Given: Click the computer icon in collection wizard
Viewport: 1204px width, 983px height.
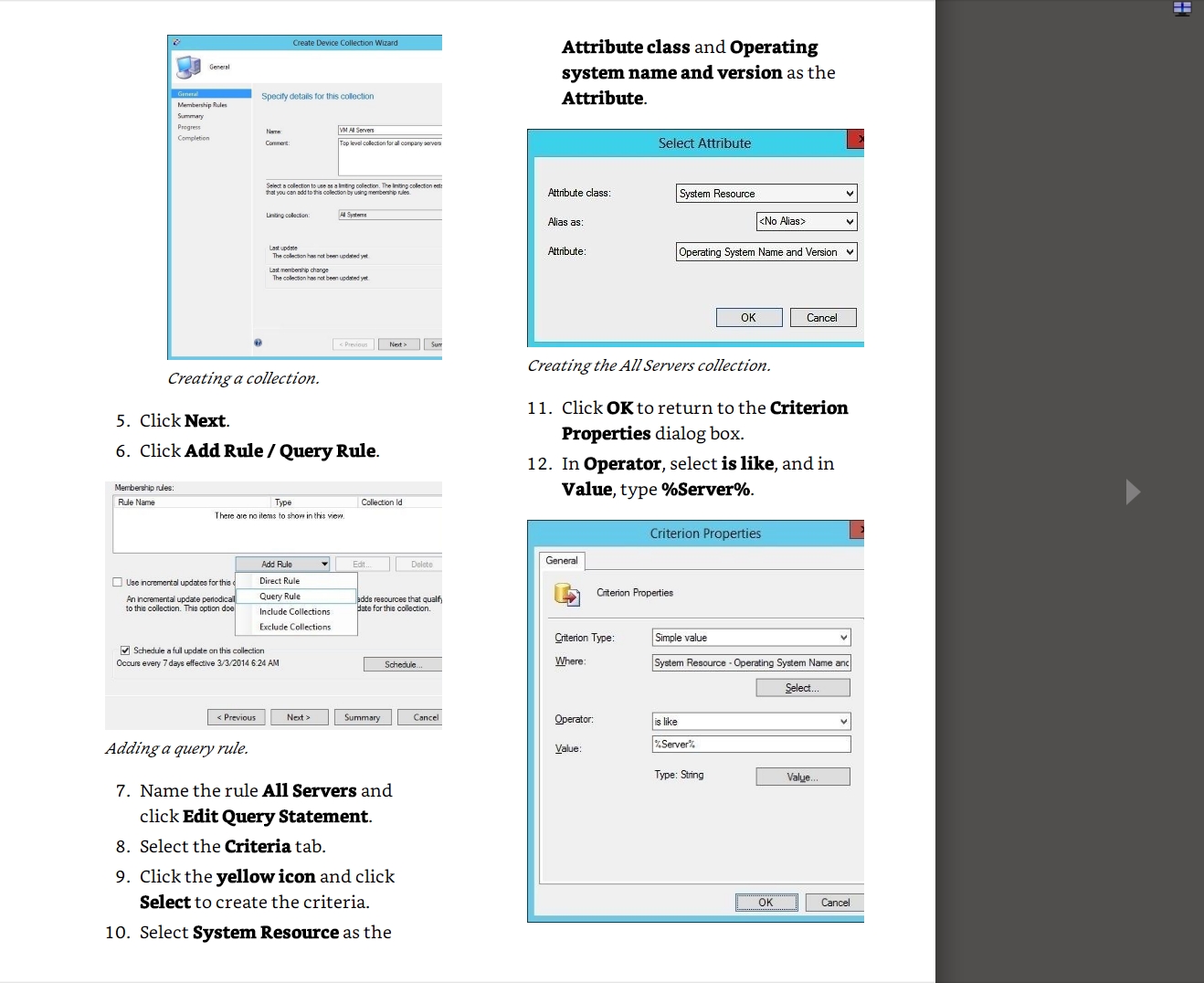Looking at the screenshot, I should (188, 67).
